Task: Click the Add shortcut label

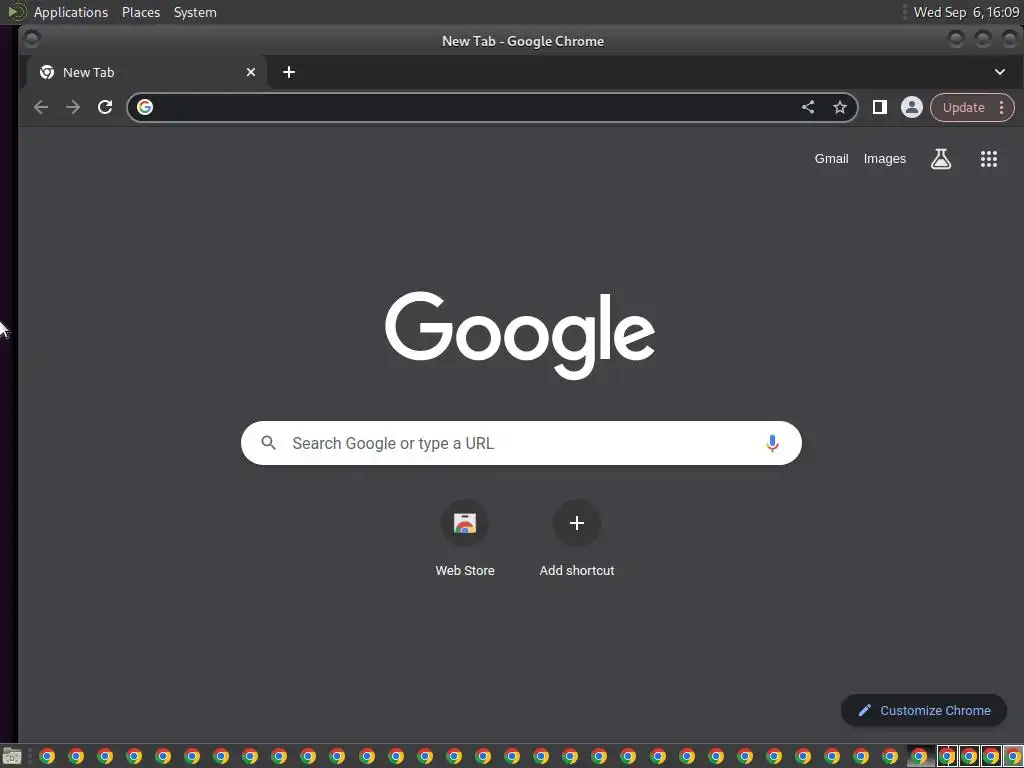Action: point(577,571)
